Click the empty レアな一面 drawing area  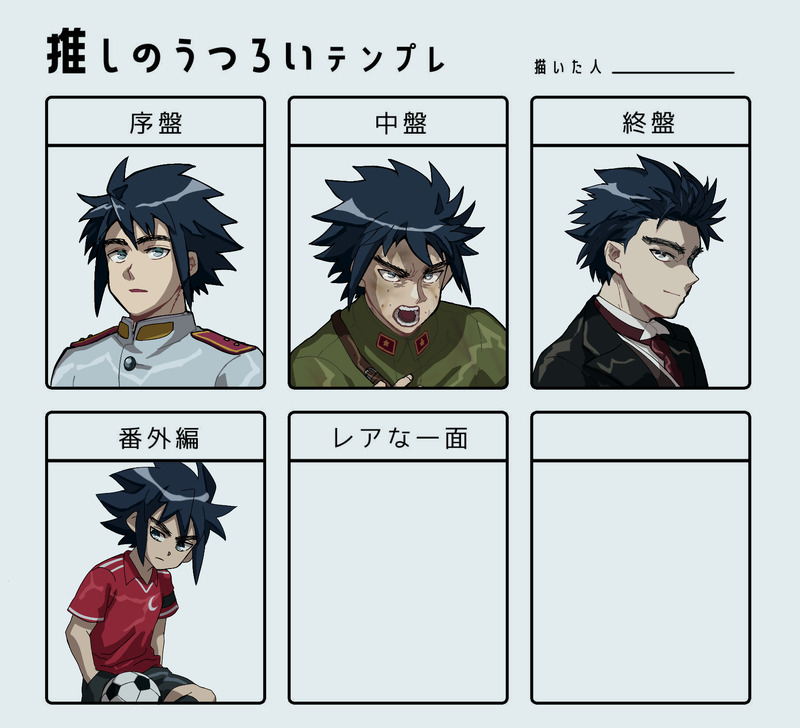tap(398, 582)
